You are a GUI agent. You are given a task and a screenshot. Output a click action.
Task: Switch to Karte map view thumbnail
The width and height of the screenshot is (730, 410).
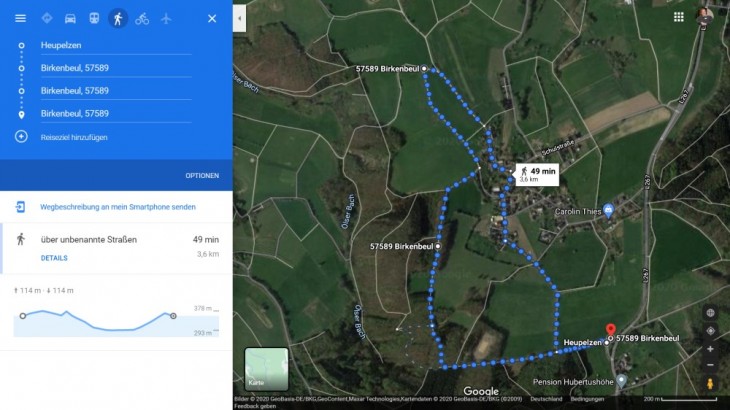coord(266,368)
